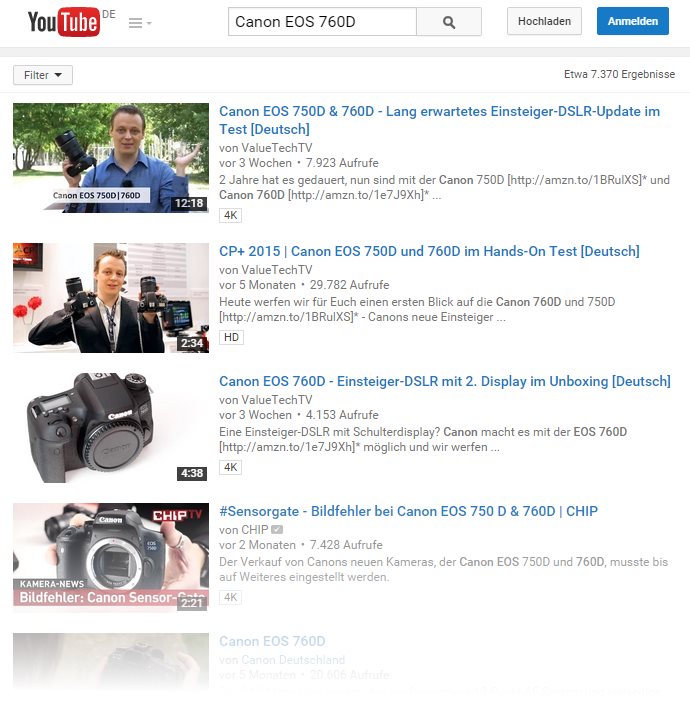Open ValueTechTV channel under the first result
Viewport: 690px width, 706px height.
coord(277,148)
